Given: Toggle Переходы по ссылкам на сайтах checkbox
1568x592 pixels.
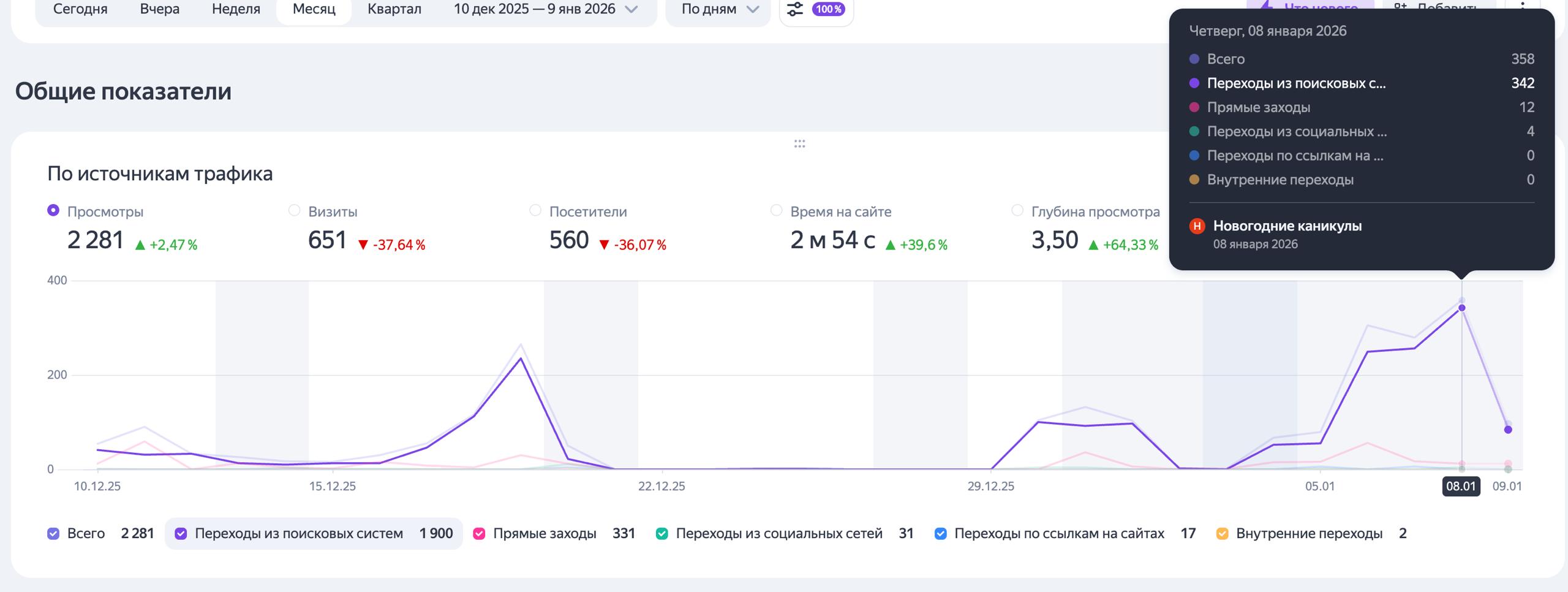Looking at the screenshot, I should pyautogui.click(x=941, y=534).
